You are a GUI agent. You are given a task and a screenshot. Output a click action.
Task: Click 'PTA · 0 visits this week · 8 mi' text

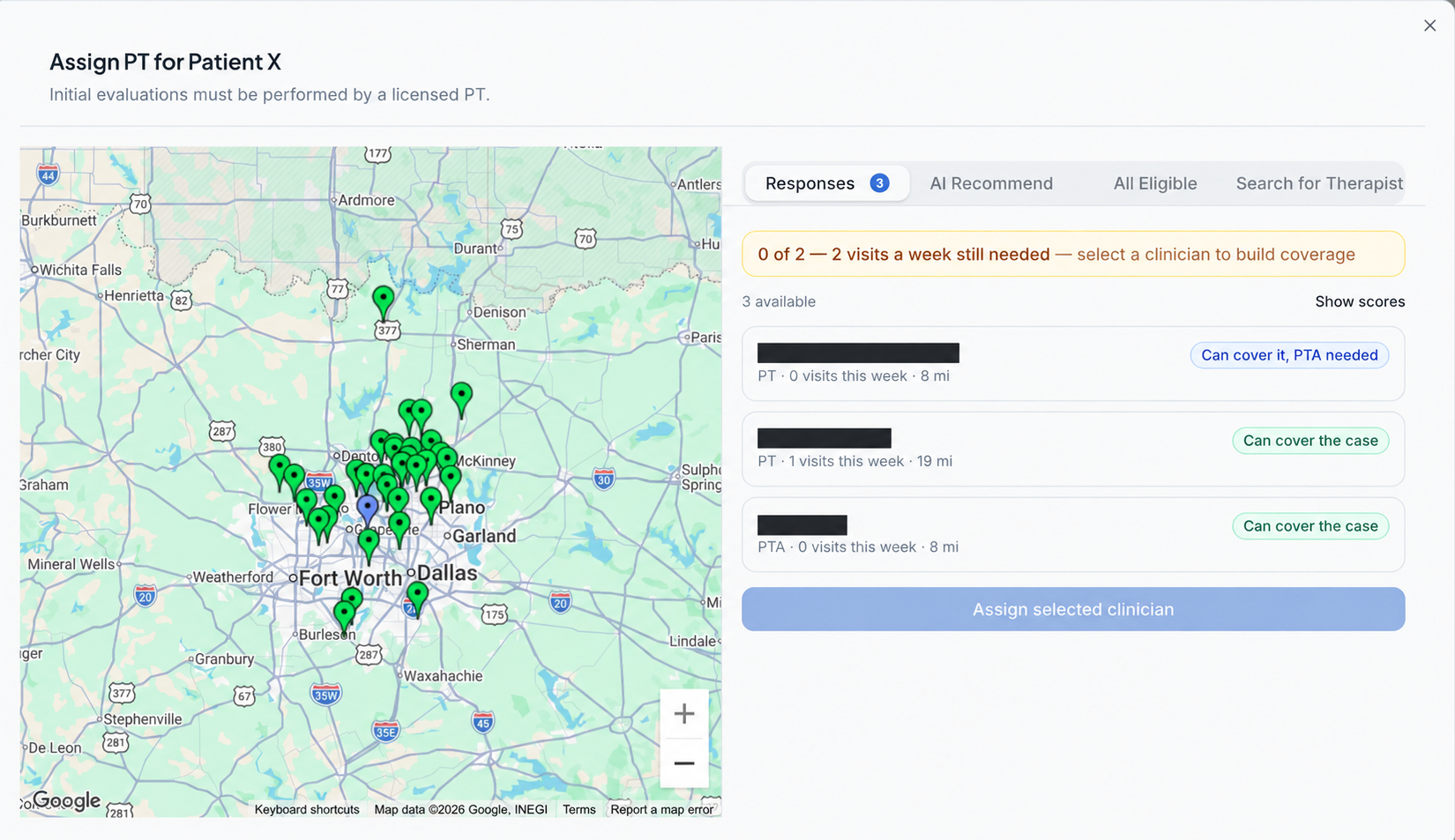858,546
